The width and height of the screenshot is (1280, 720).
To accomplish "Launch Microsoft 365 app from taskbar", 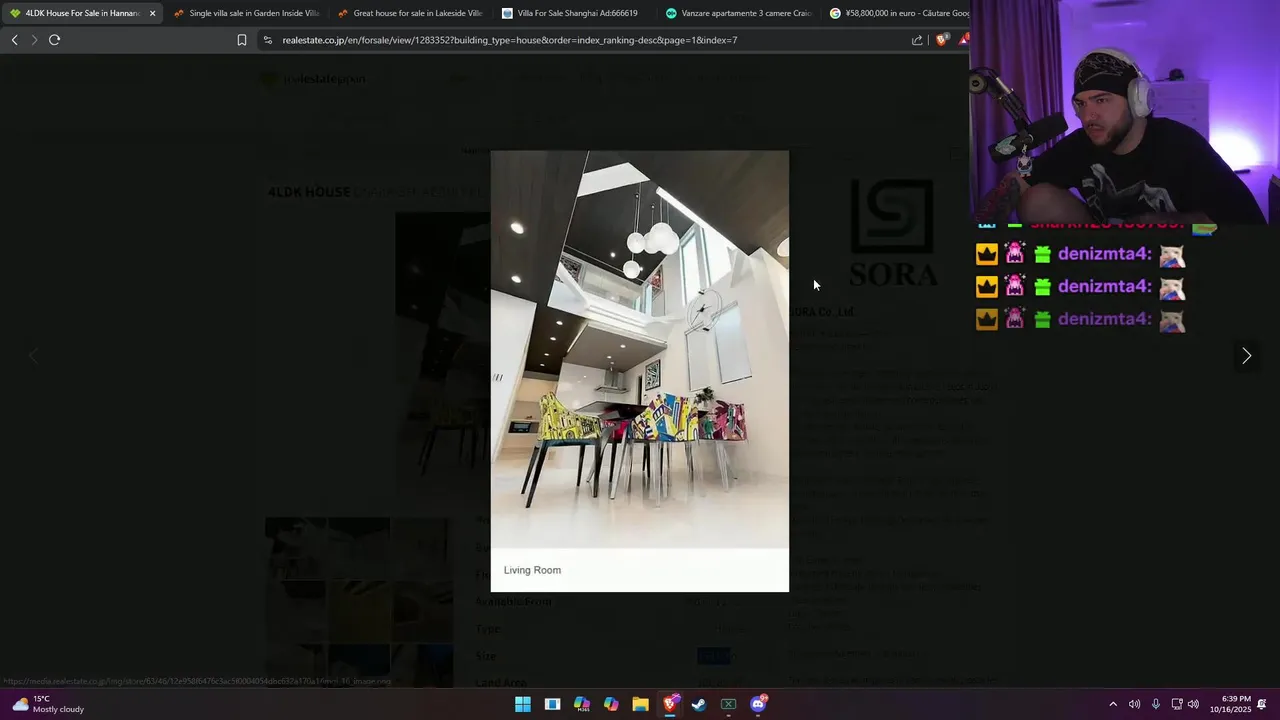I will pyautogui.click(x=582, y=704).
